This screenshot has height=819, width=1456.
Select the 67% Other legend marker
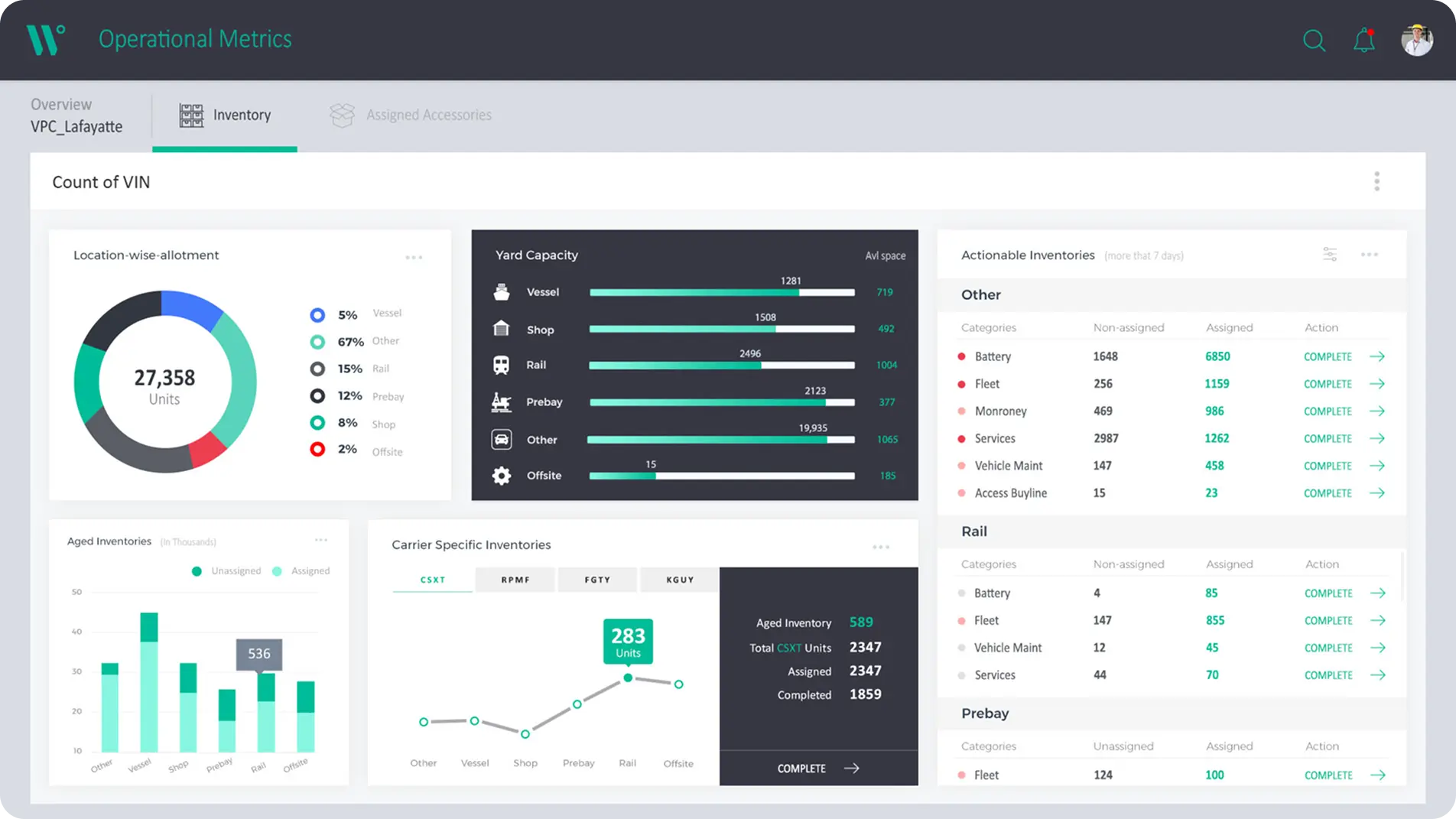(x=317, y=341)
